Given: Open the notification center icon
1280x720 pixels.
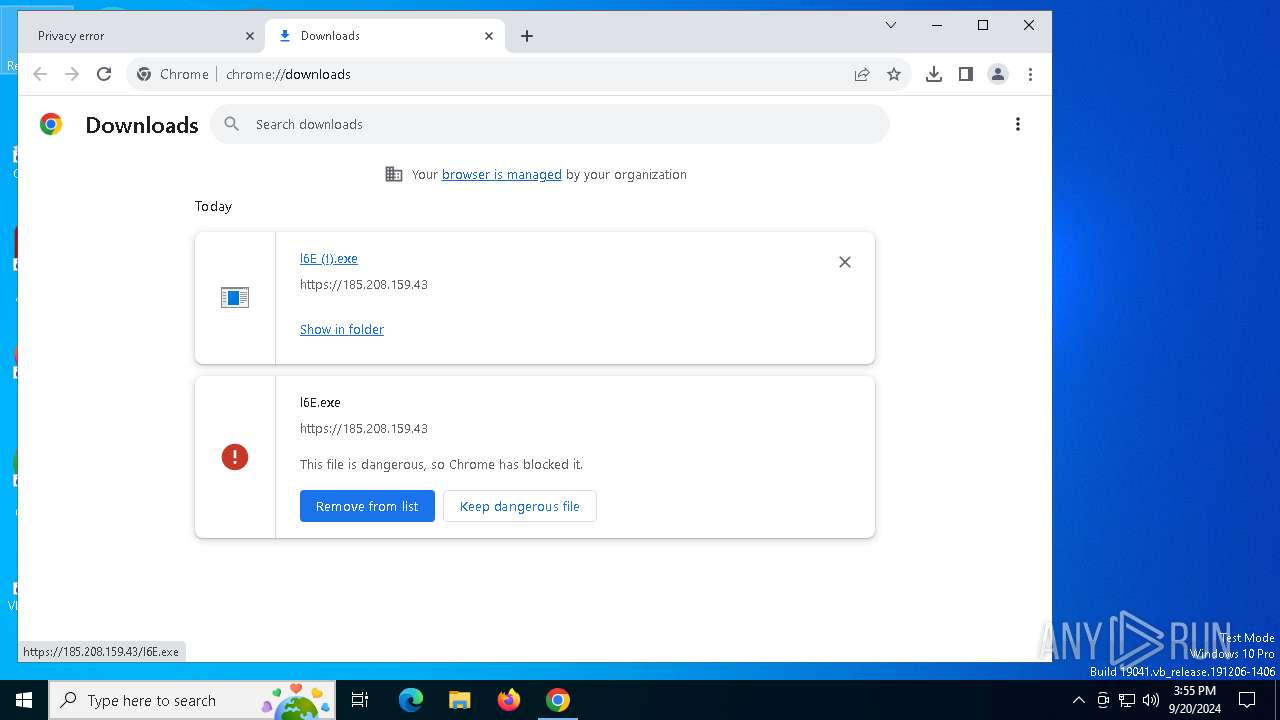Looking at the screenshot, I should pos(1247,700).
